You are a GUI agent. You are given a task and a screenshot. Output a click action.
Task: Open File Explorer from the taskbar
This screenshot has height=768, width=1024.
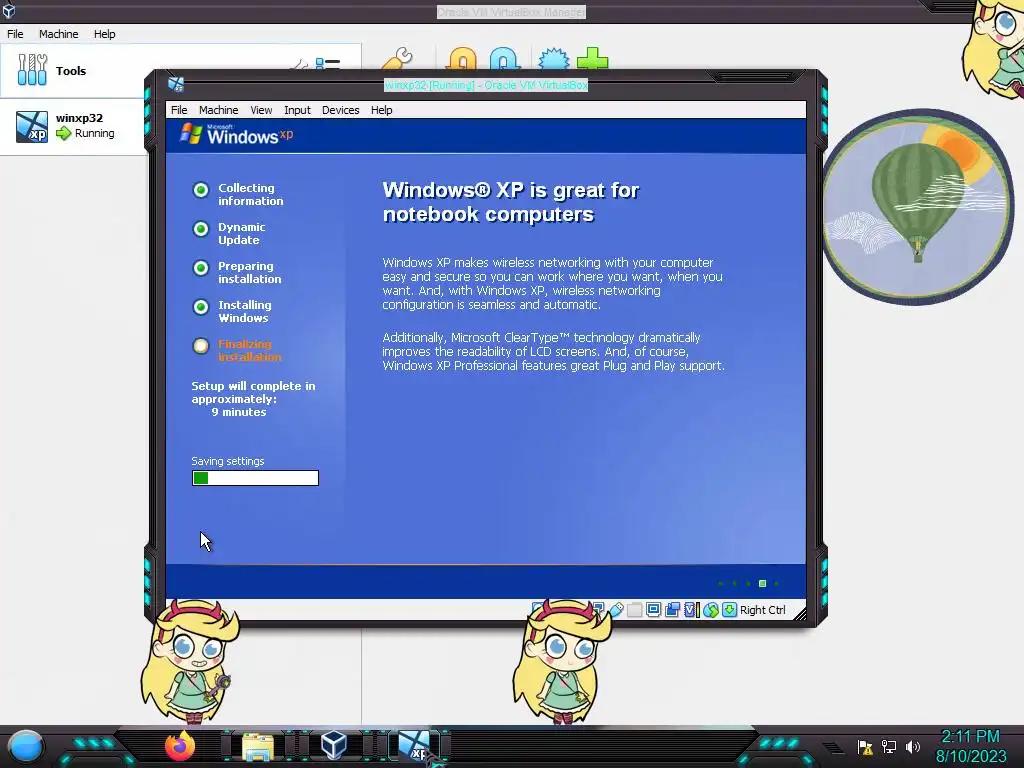(258, 746)
